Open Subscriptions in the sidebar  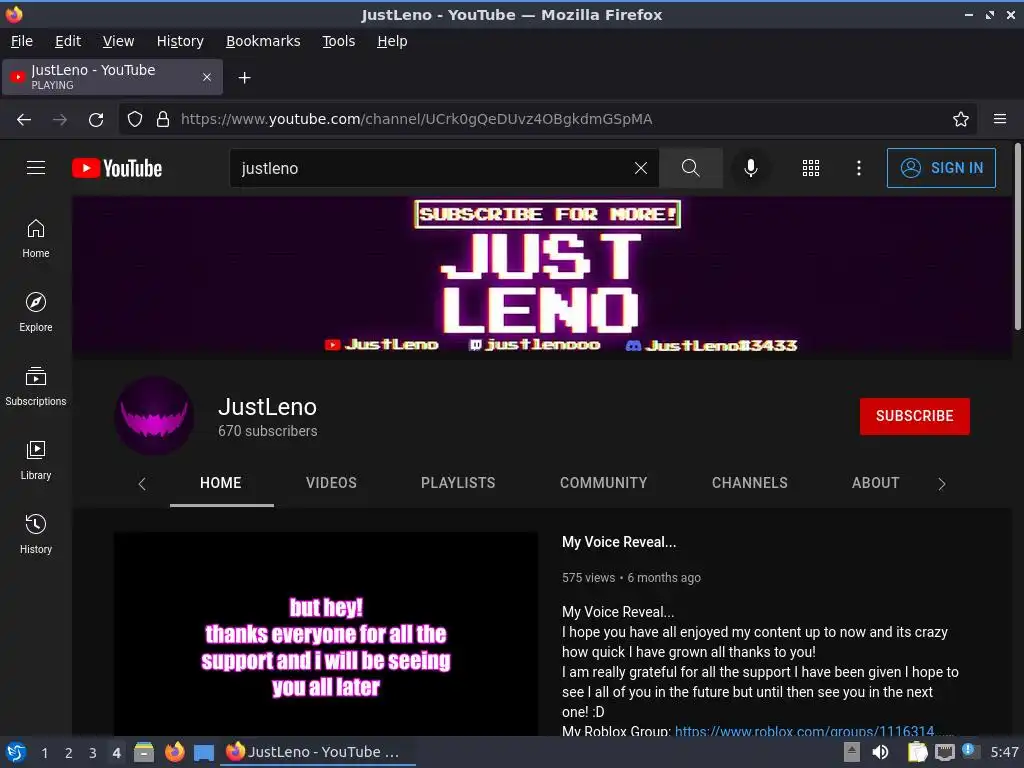(x=36, y=387)
